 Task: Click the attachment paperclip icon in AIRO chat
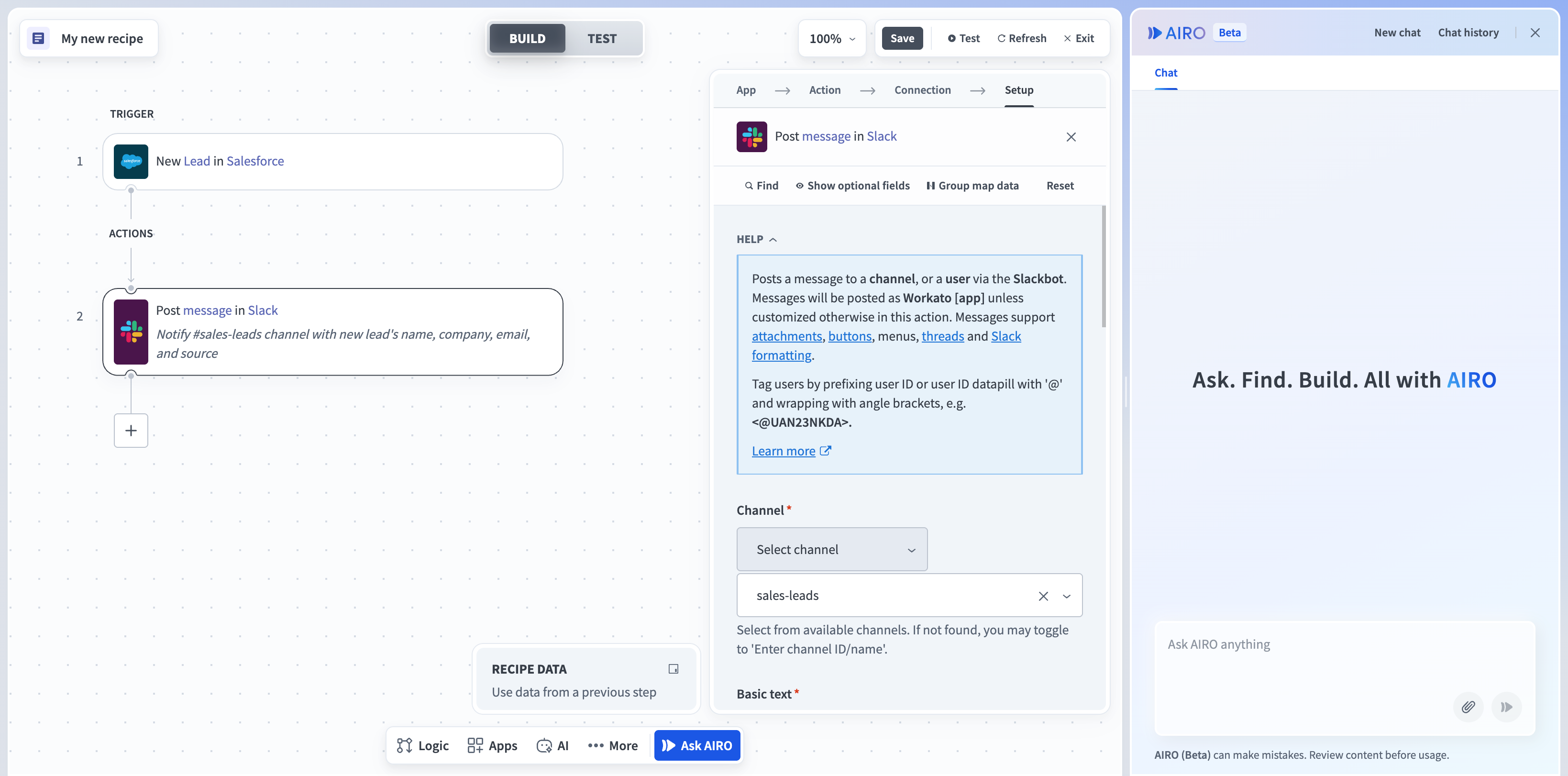tap(1468, 707)
